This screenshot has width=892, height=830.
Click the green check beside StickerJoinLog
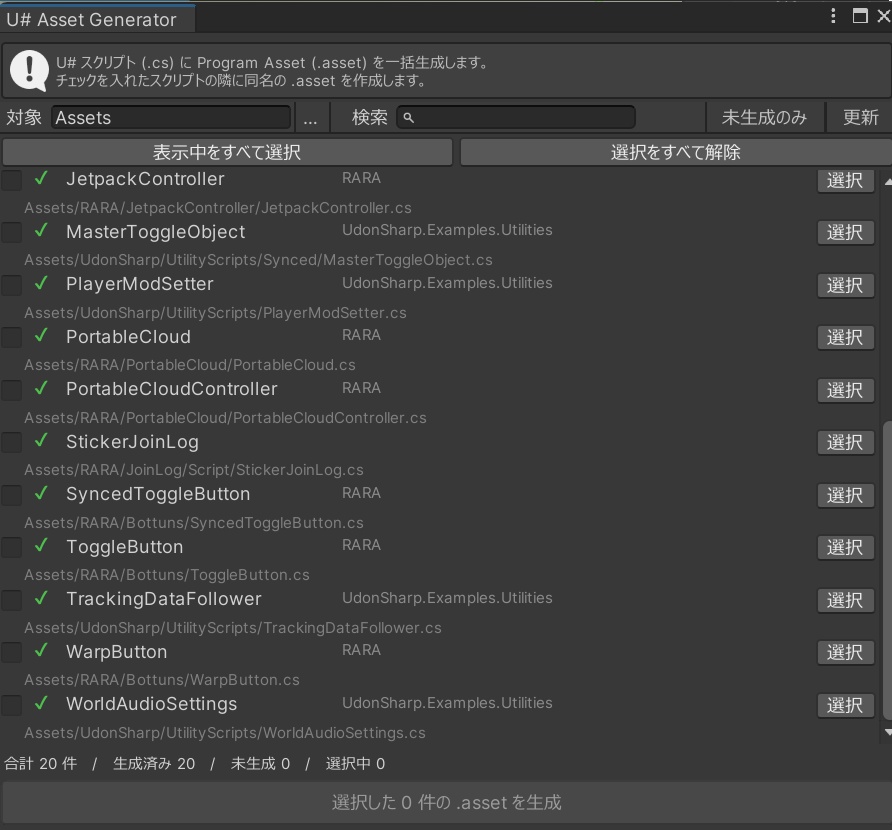41,440
